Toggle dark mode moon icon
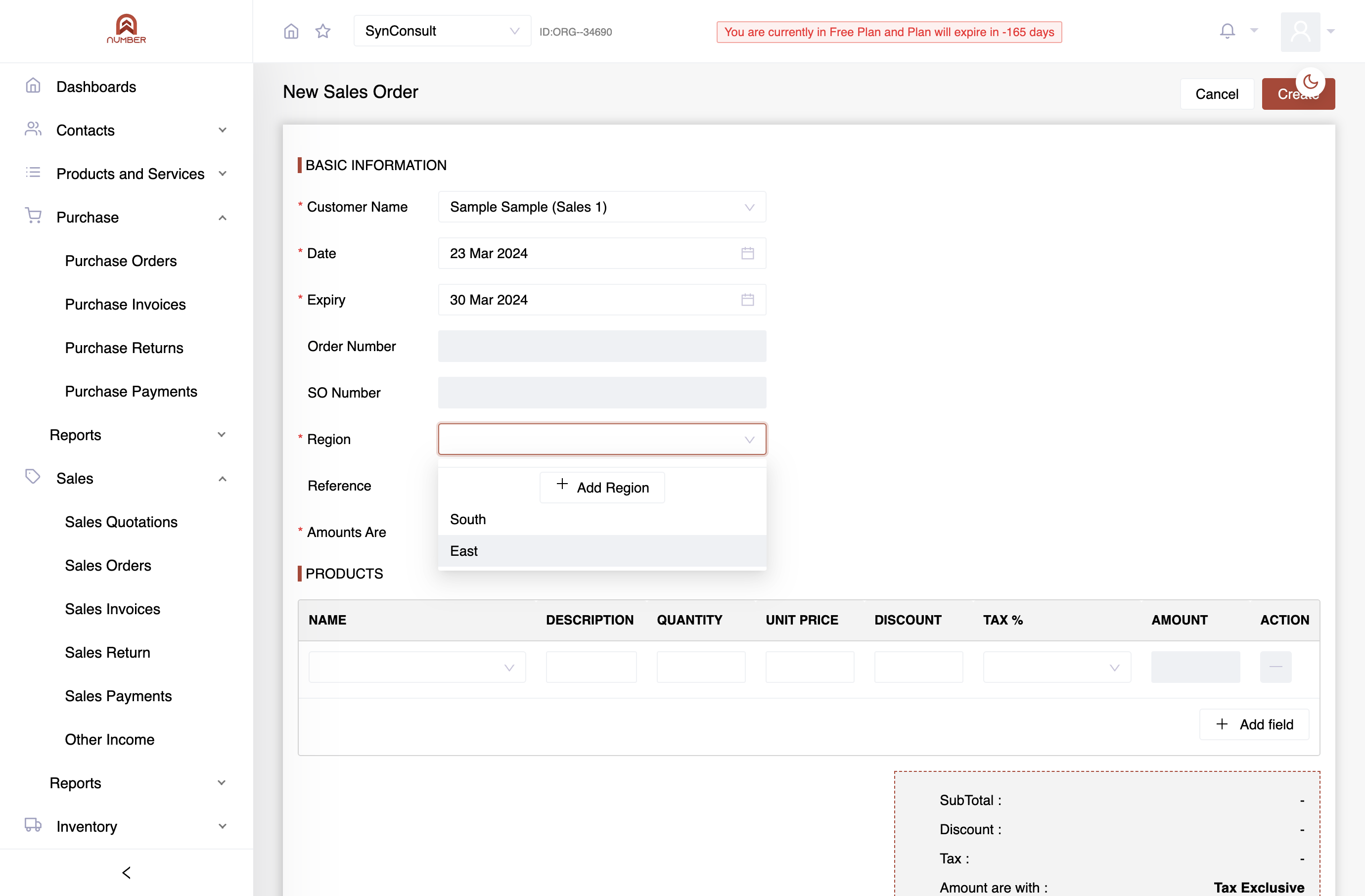The height and width of the screenshot is (896, 1365). point(1311,82)
